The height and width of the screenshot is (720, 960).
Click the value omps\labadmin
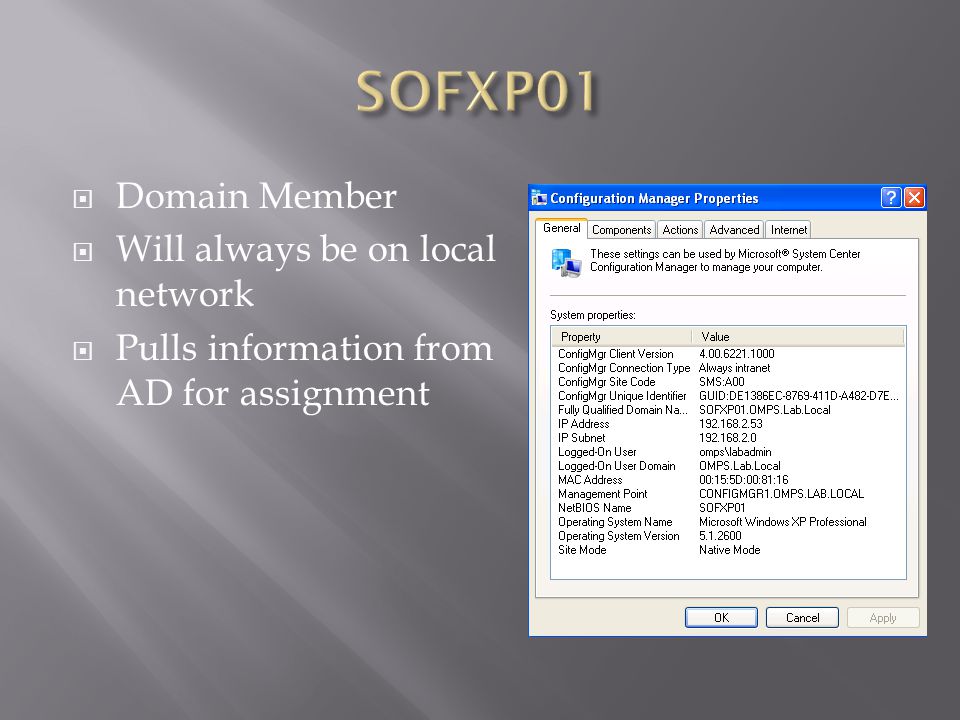point(735,452)
